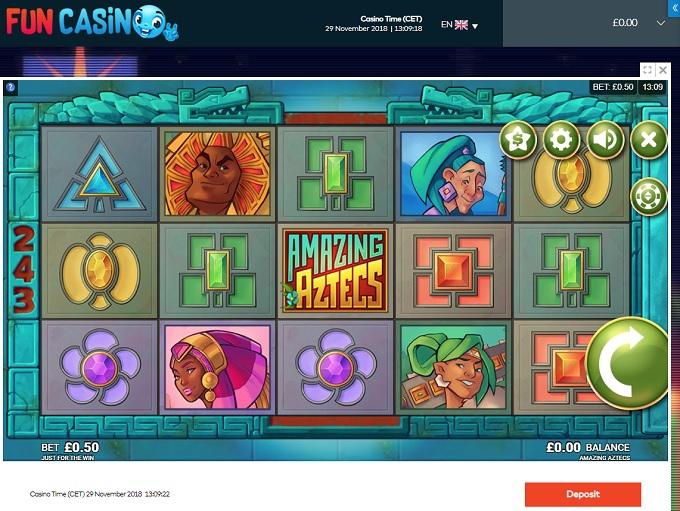Click the Amazing Aztecs wild symbol

[335, 271]
